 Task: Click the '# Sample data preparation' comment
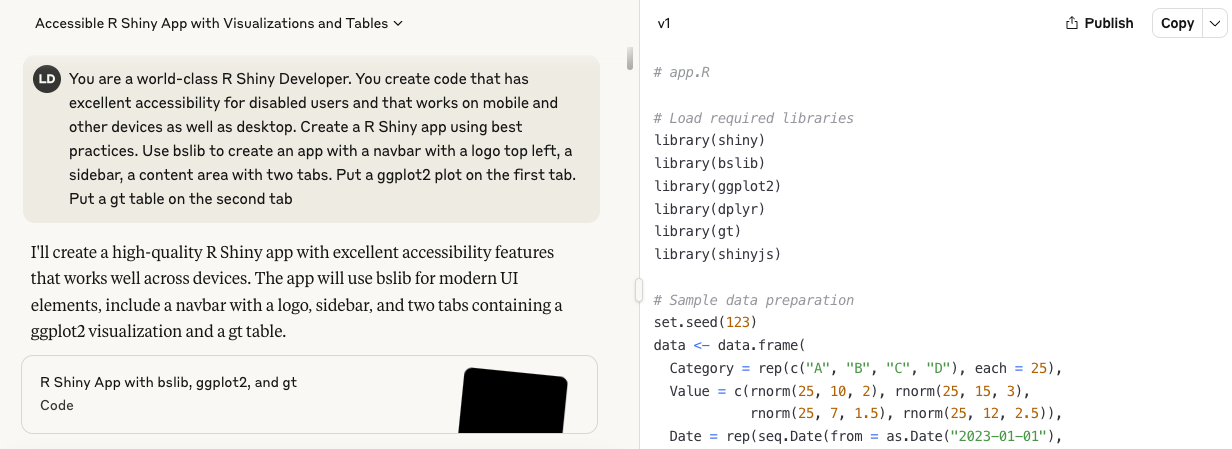754,300
